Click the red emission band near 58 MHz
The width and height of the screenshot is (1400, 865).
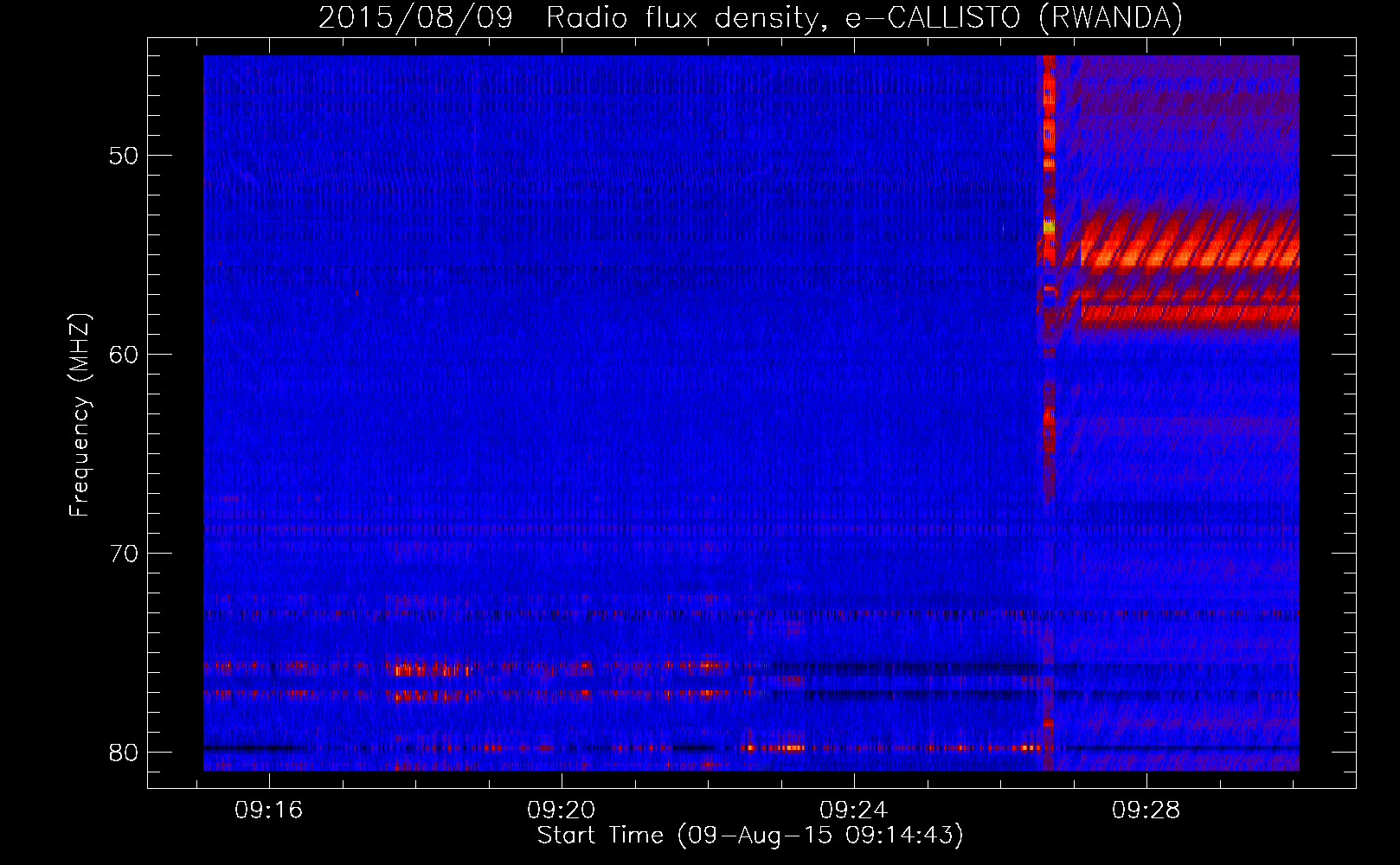[x=1189, y=312]
